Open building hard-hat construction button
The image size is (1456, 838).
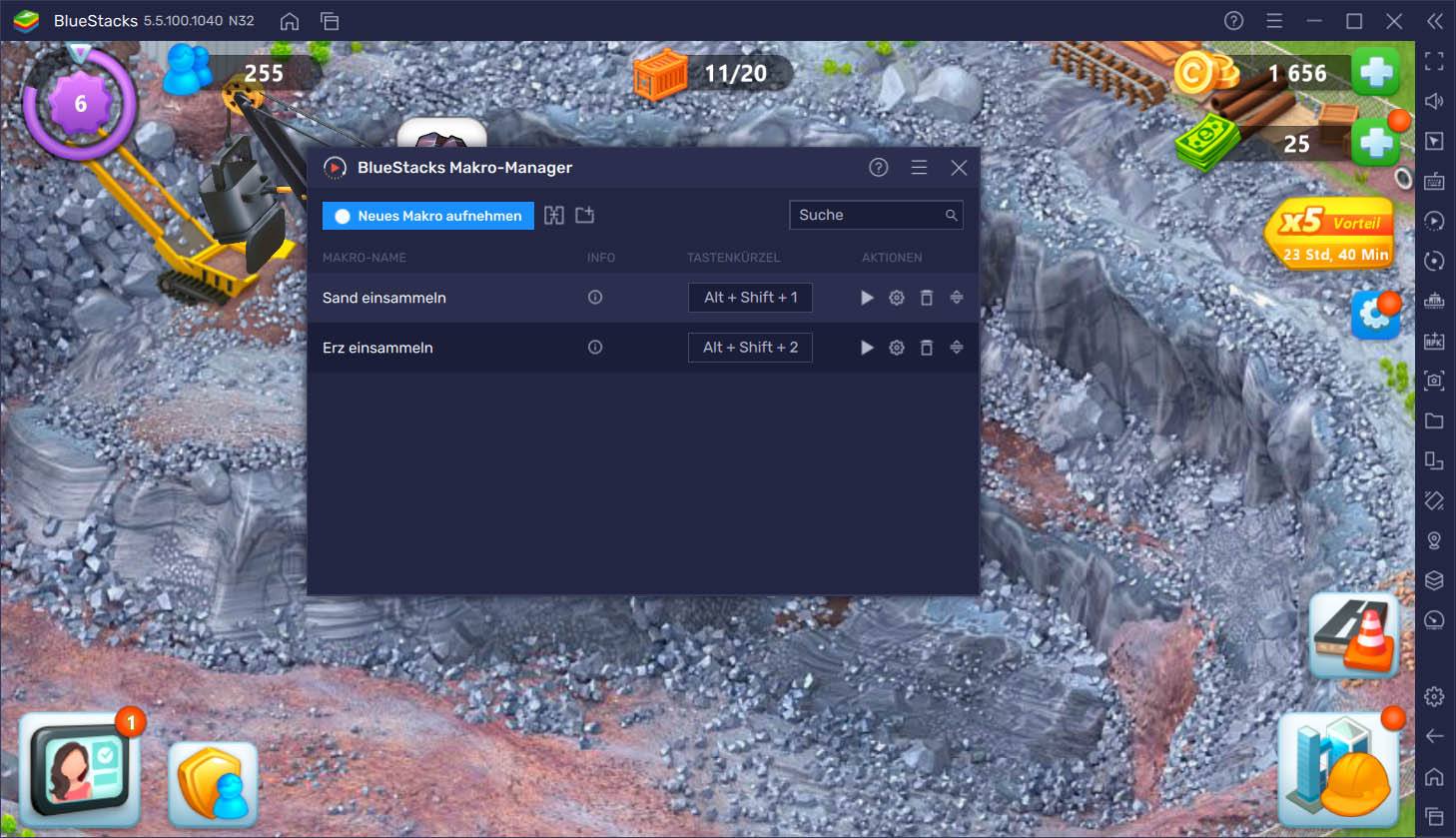(x=1340, y=768)
